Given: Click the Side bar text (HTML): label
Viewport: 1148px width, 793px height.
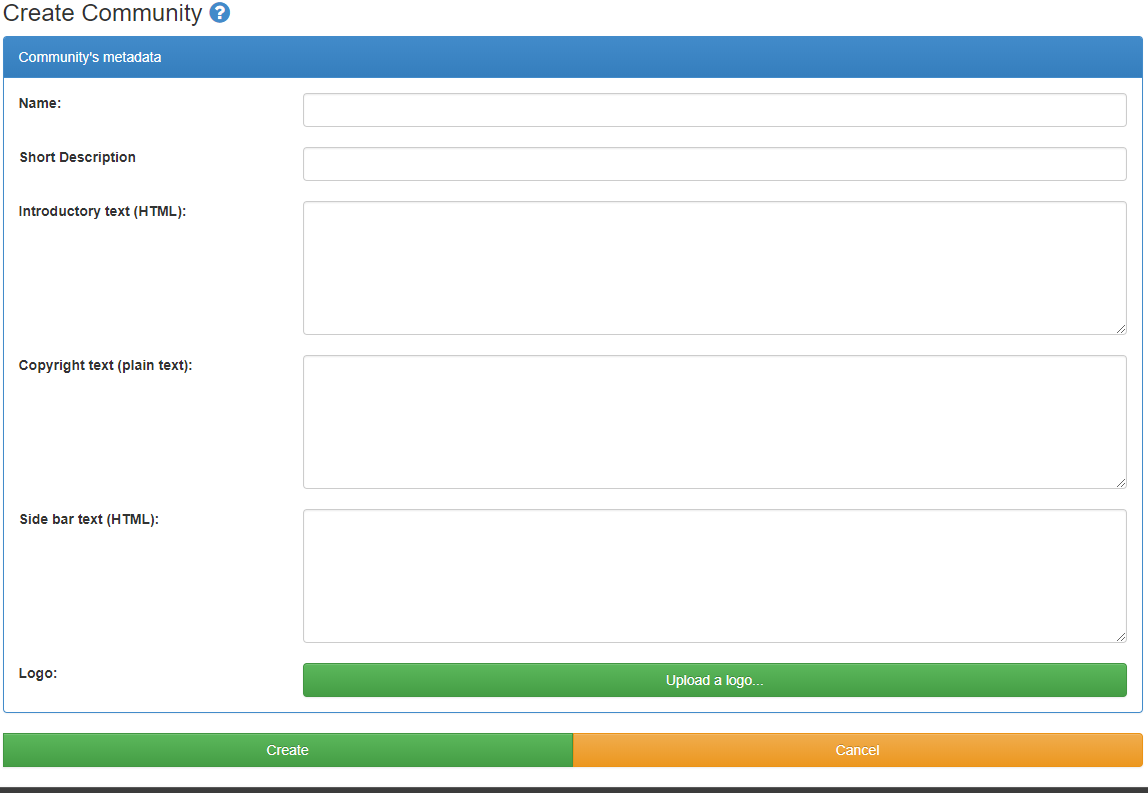Looking at the screenshot, I should pyautogui.click(x=89, y=519).
